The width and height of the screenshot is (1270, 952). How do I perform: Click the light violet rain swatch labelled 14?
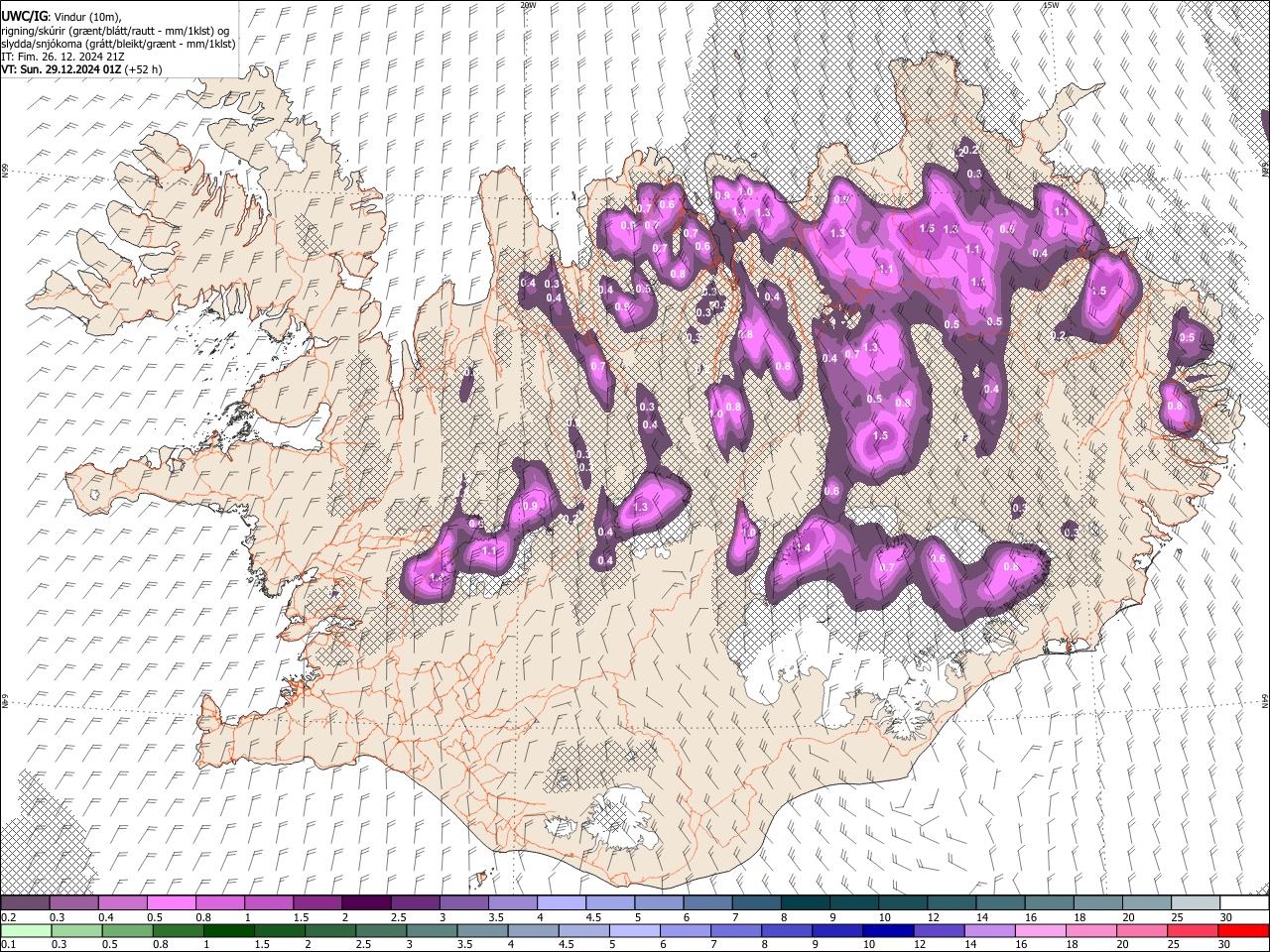989,931
